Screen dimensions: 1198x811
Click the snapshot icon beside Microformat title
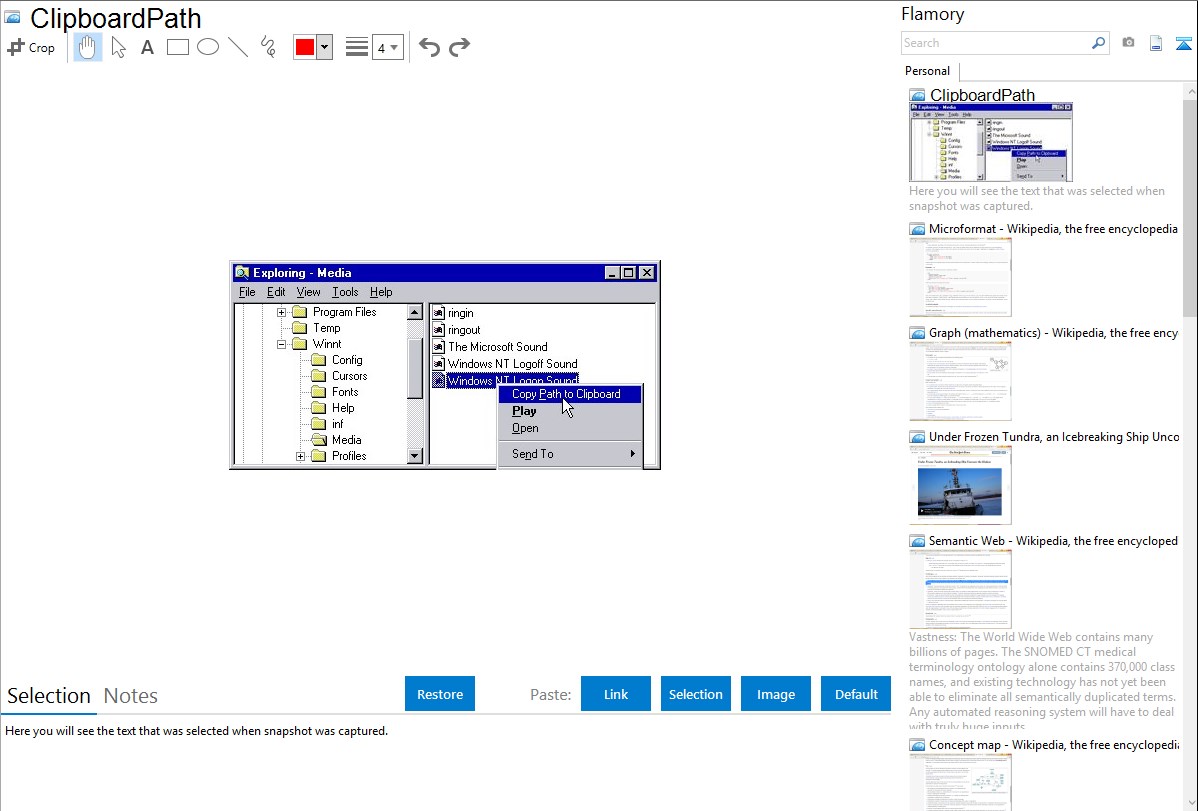coord(917,229)
